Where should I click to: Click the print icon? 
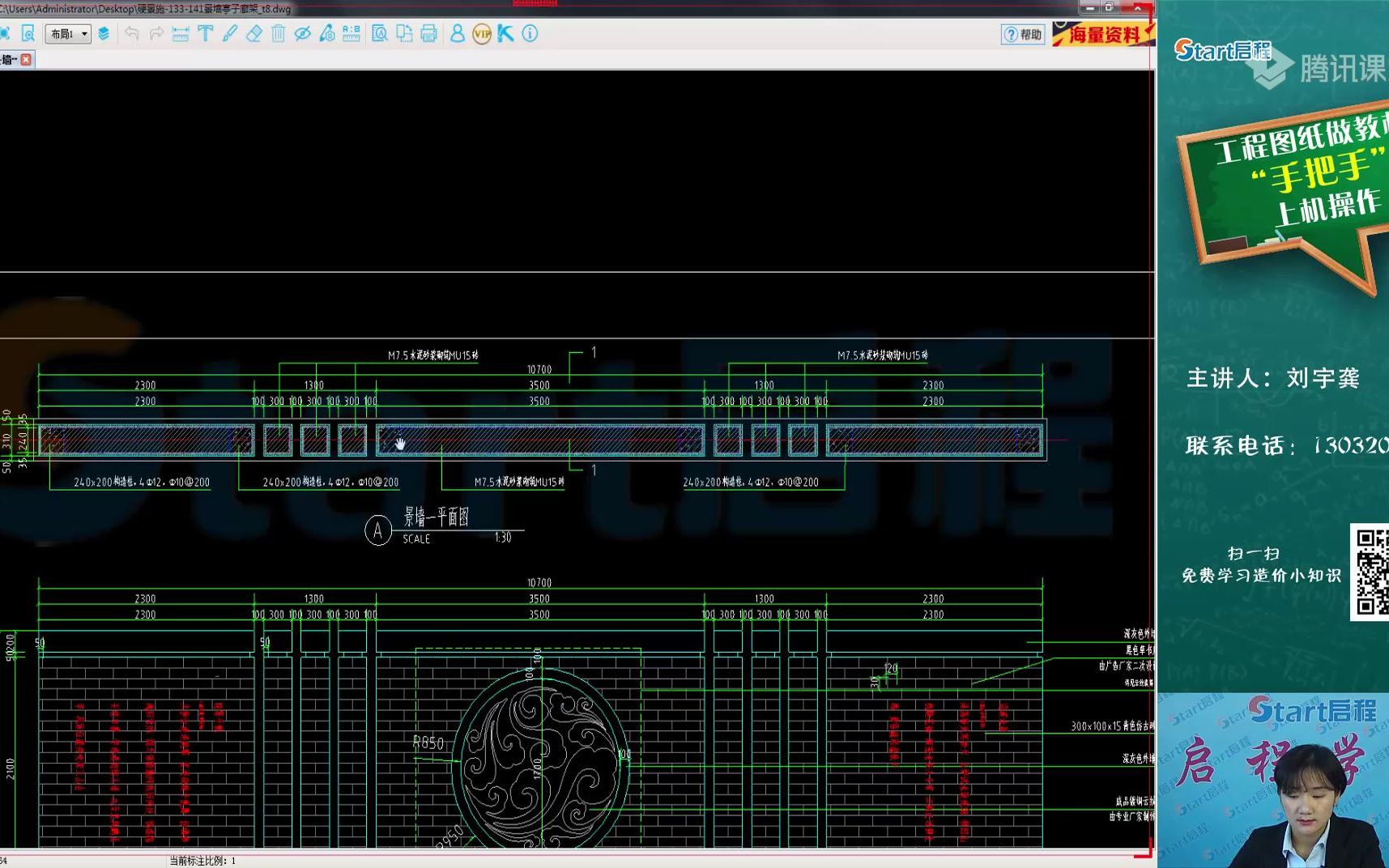(428, 34)
